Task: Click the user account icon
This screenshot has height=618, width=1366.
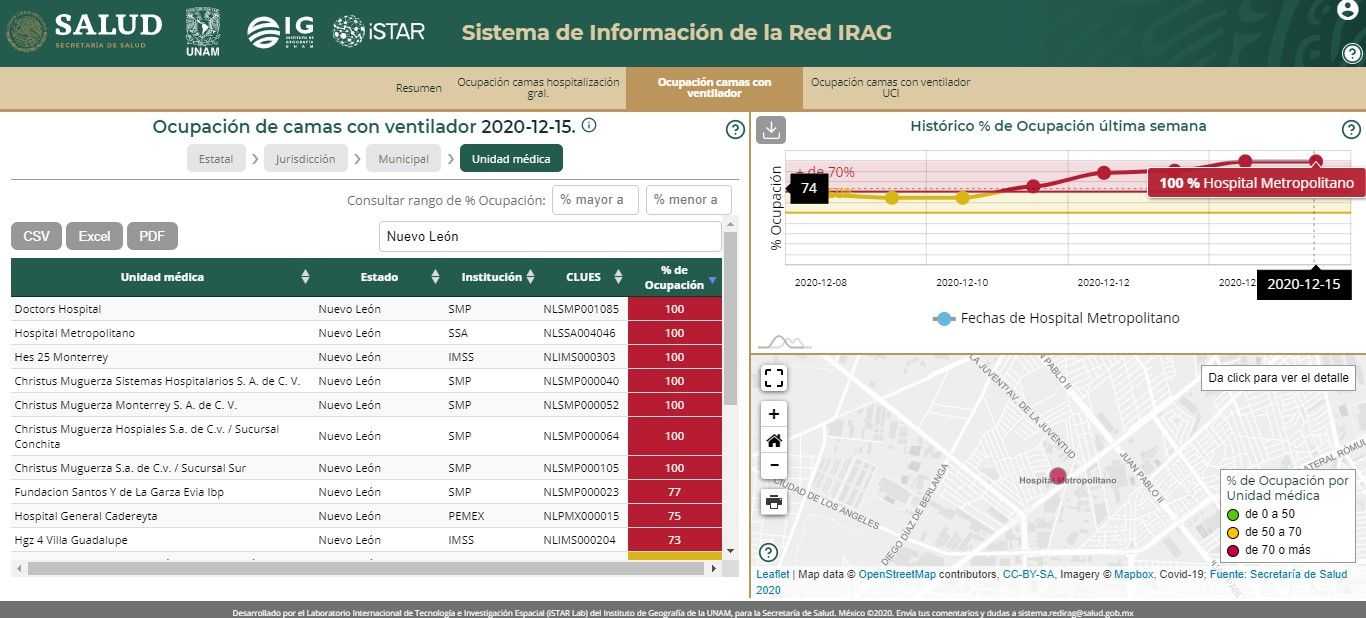Action: 1348,11
